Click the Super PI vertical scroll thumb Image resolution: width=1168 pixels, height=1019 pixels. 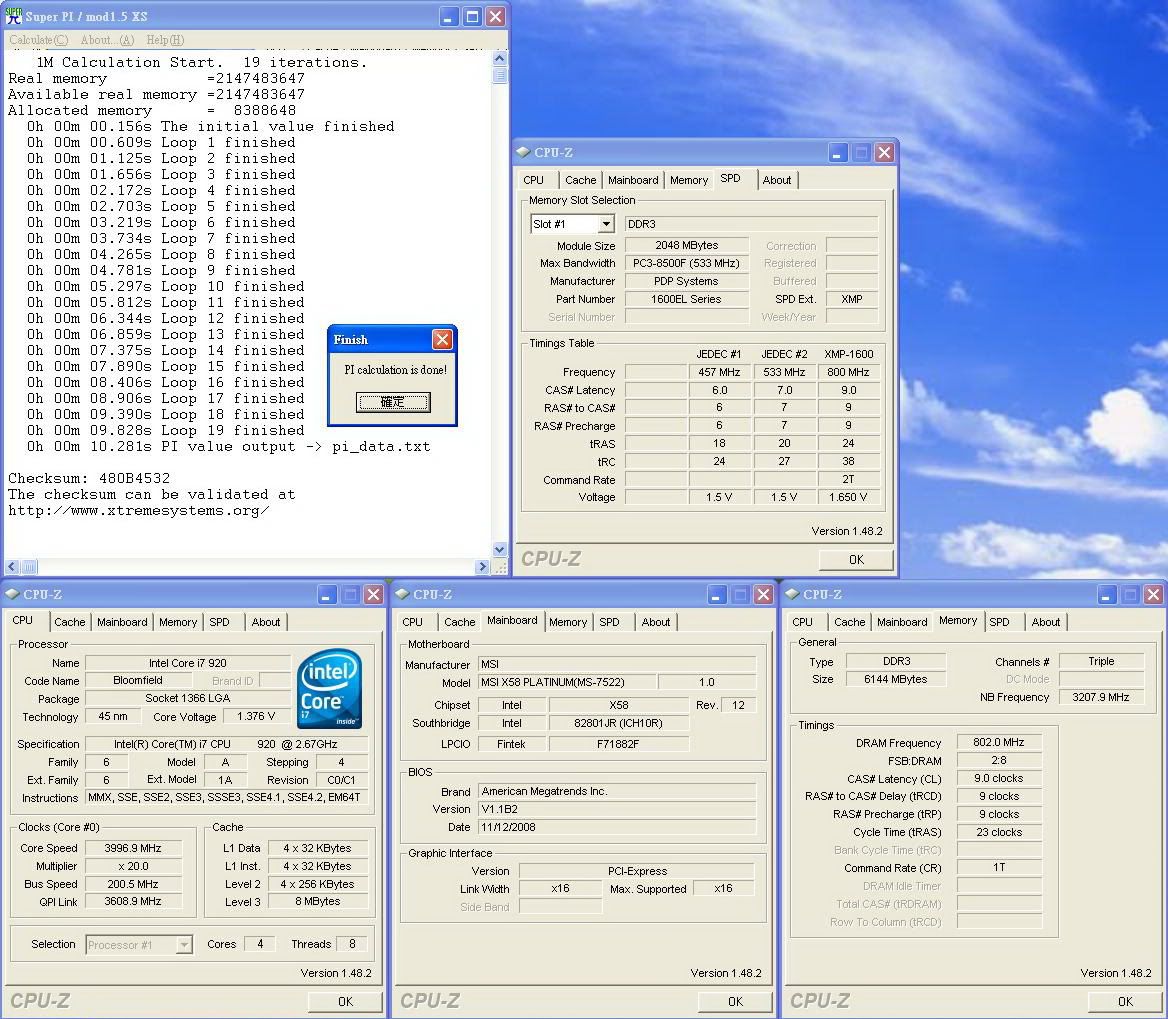pyautogui.click(x=500, y=74)
